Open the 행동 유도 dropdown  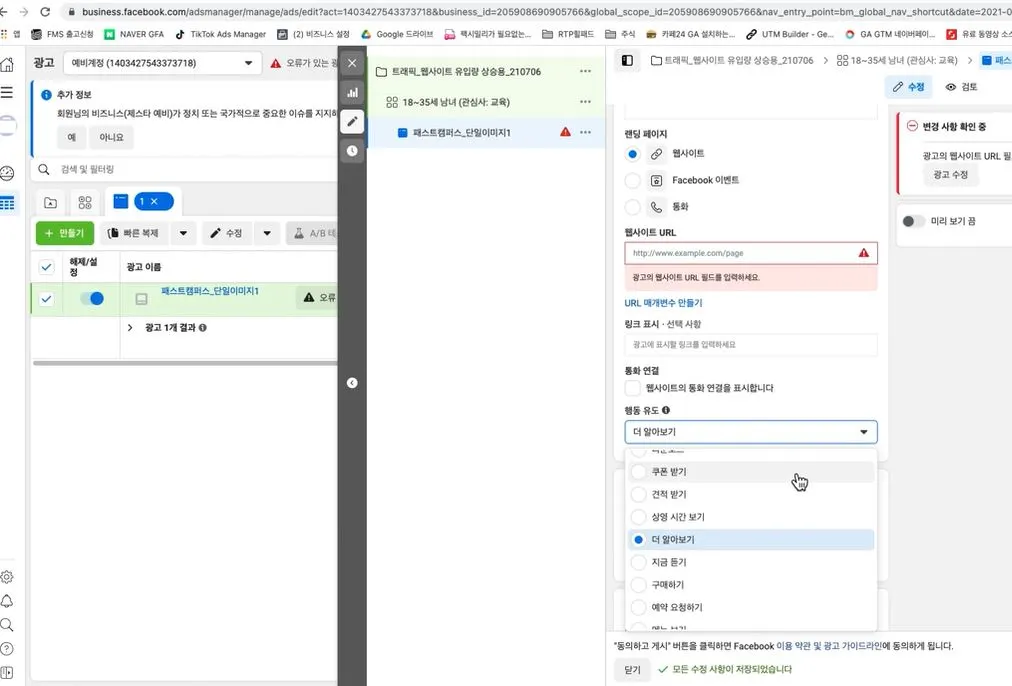click(x=750, y=432)
